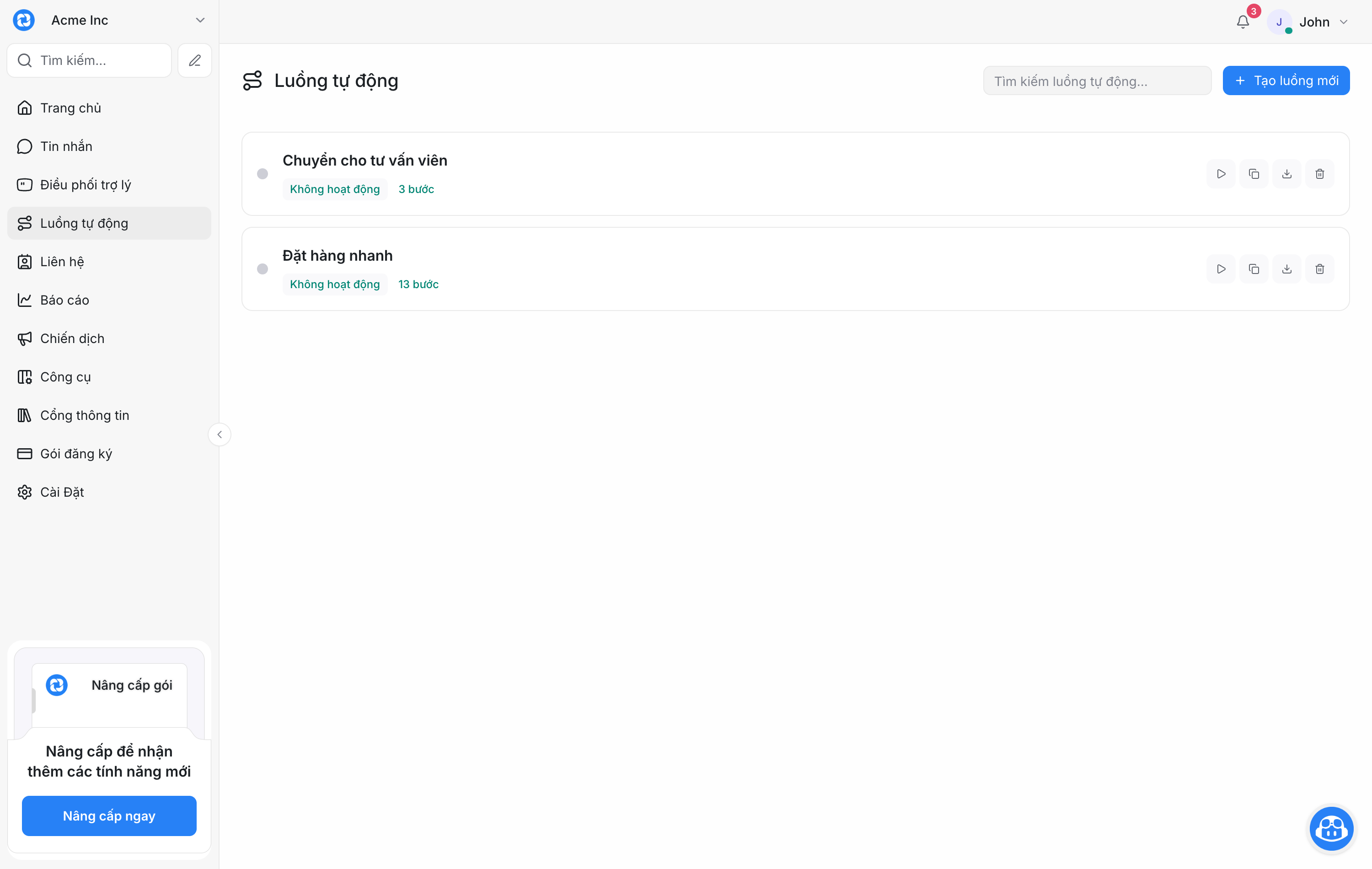The width and height of the screenshot is (1372, 869).
Task: Click Tạo luồng mới button
Action: (1286, 81)
